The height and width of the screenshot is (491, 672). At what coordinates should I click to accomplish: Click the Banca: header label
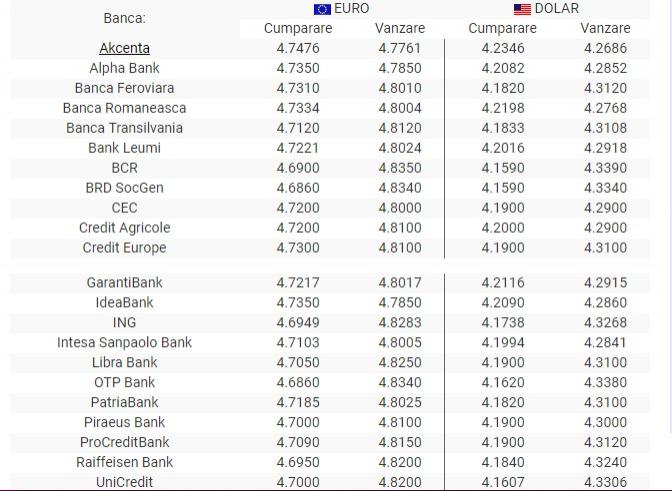124,18
